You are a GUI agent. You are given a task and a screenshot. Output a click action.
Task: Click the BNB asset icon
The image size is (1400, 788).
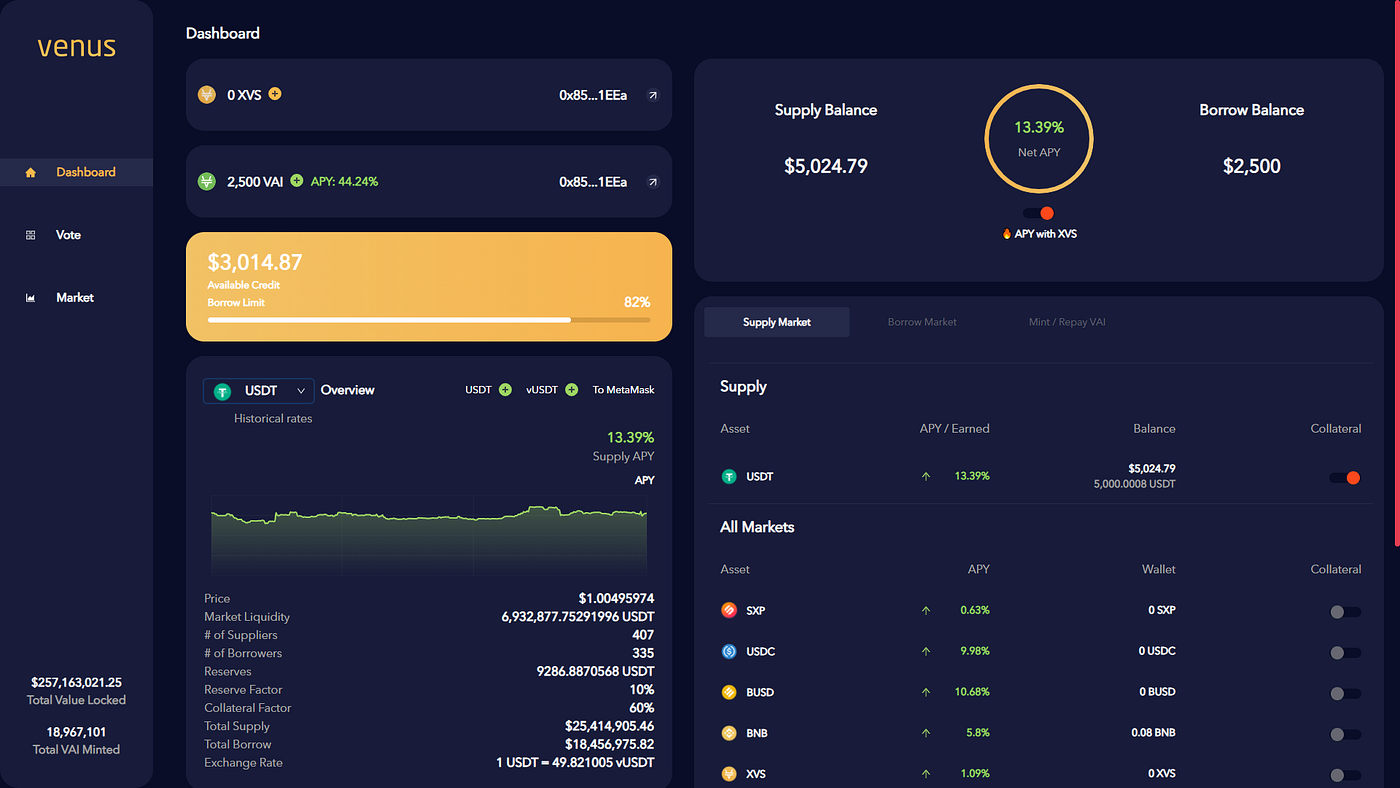click(x=729, y=733)
